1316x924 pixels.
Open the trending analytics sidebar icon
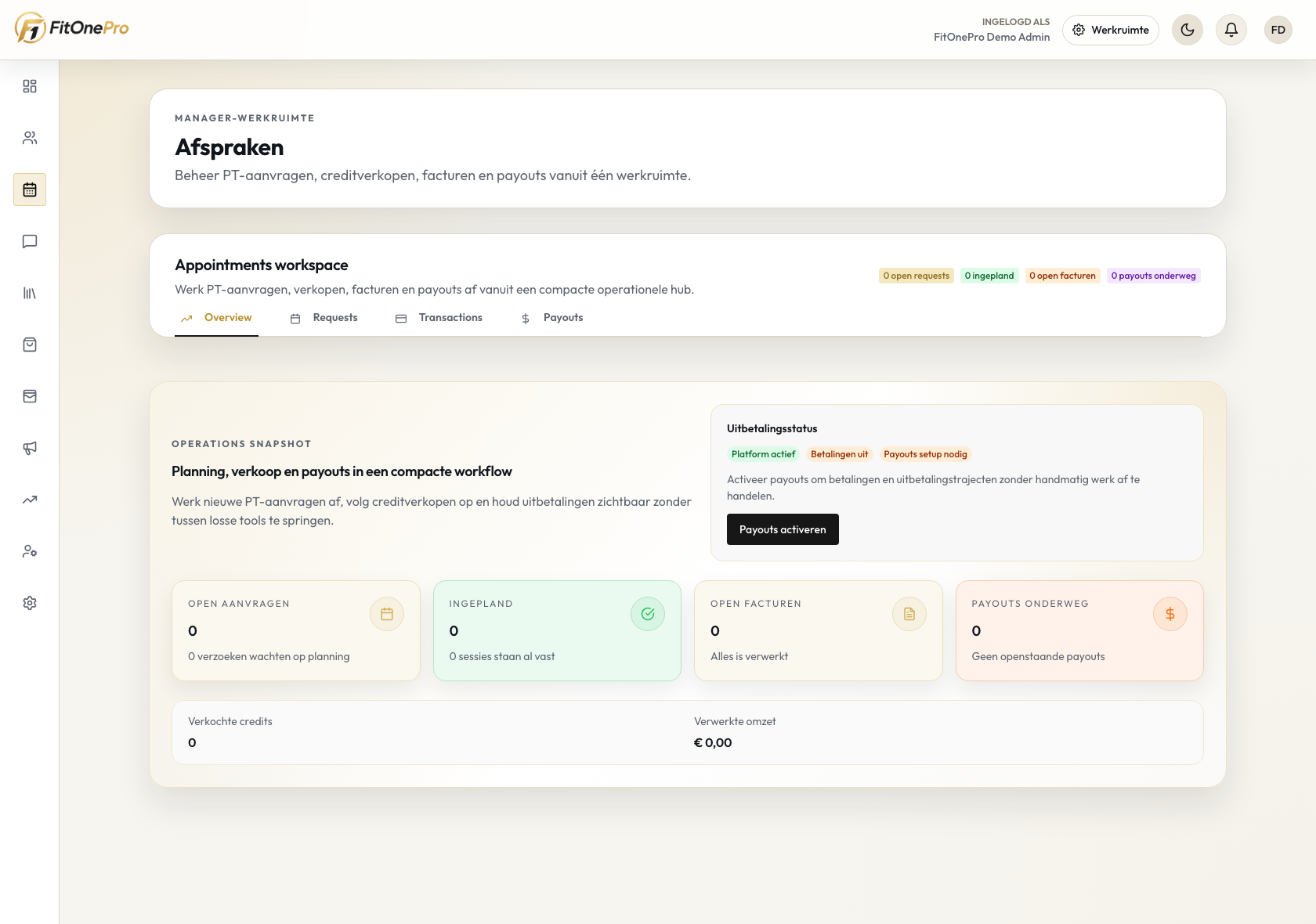pyautogui.click(x=30, y=500)
